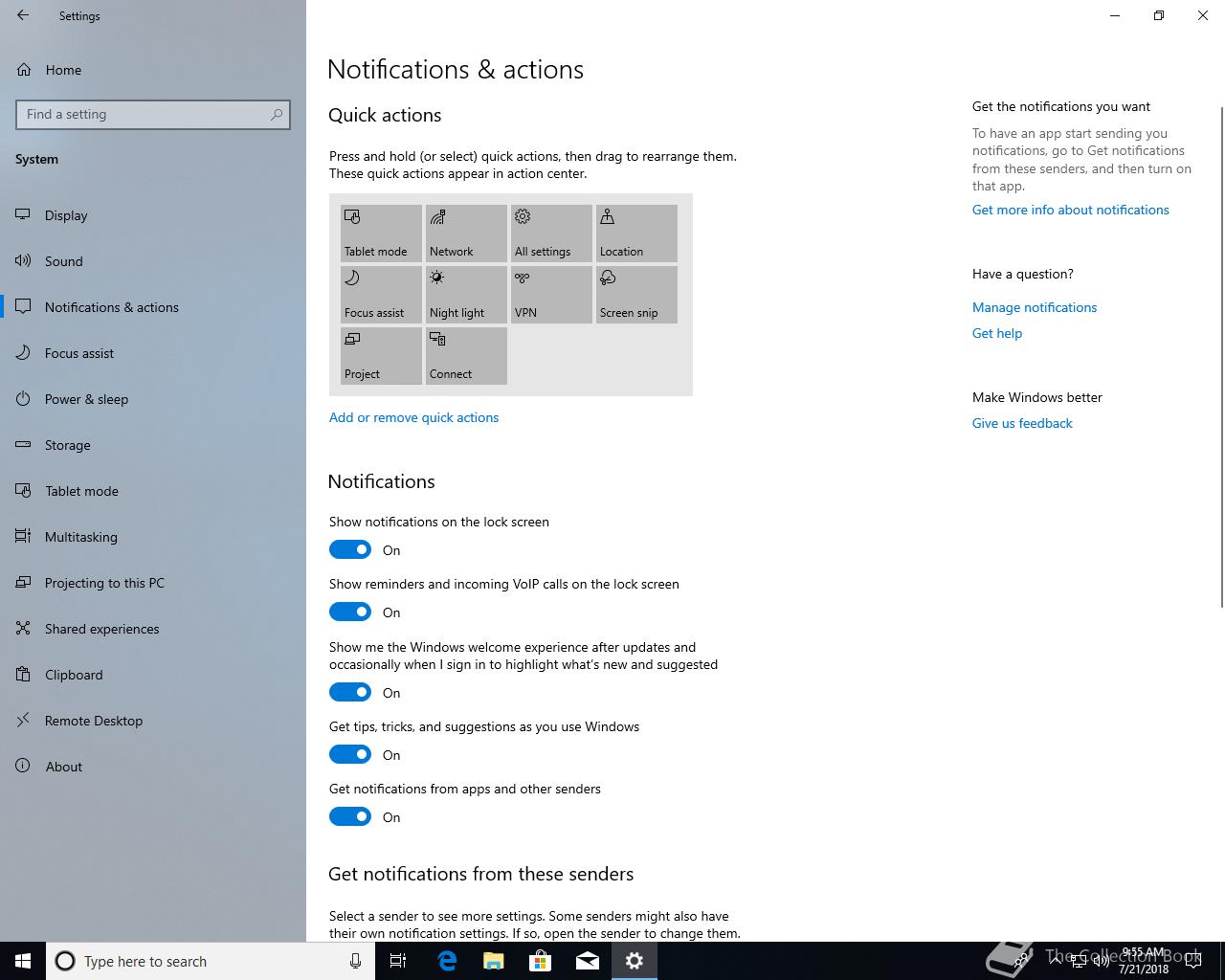
Task: Turn off Show notifications on the lock screen
Action: click(x=350, y=549)
